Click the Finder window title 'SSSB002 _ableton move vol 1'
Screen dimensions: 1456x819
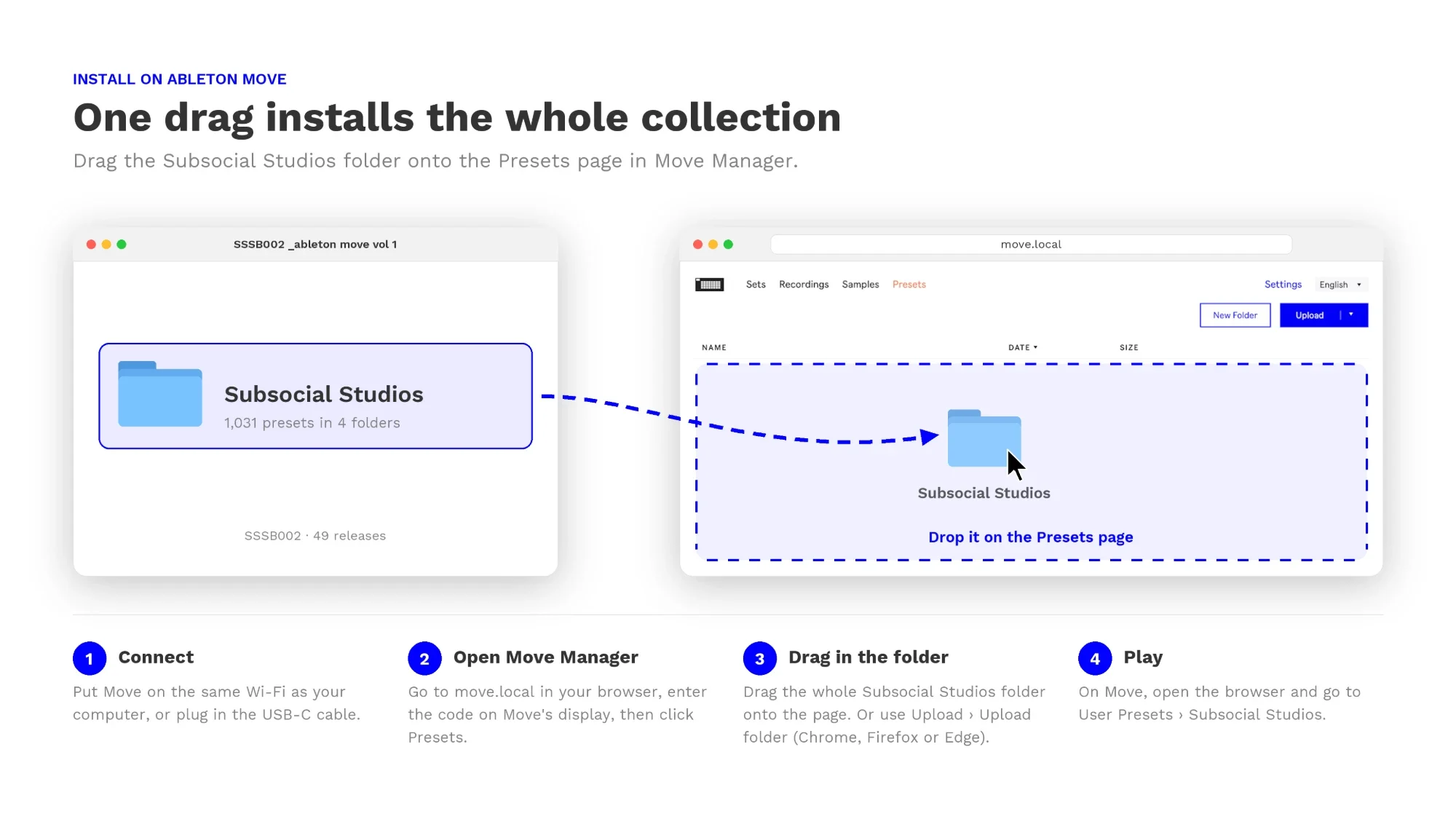pyautogui.click(x=315, y=245)
